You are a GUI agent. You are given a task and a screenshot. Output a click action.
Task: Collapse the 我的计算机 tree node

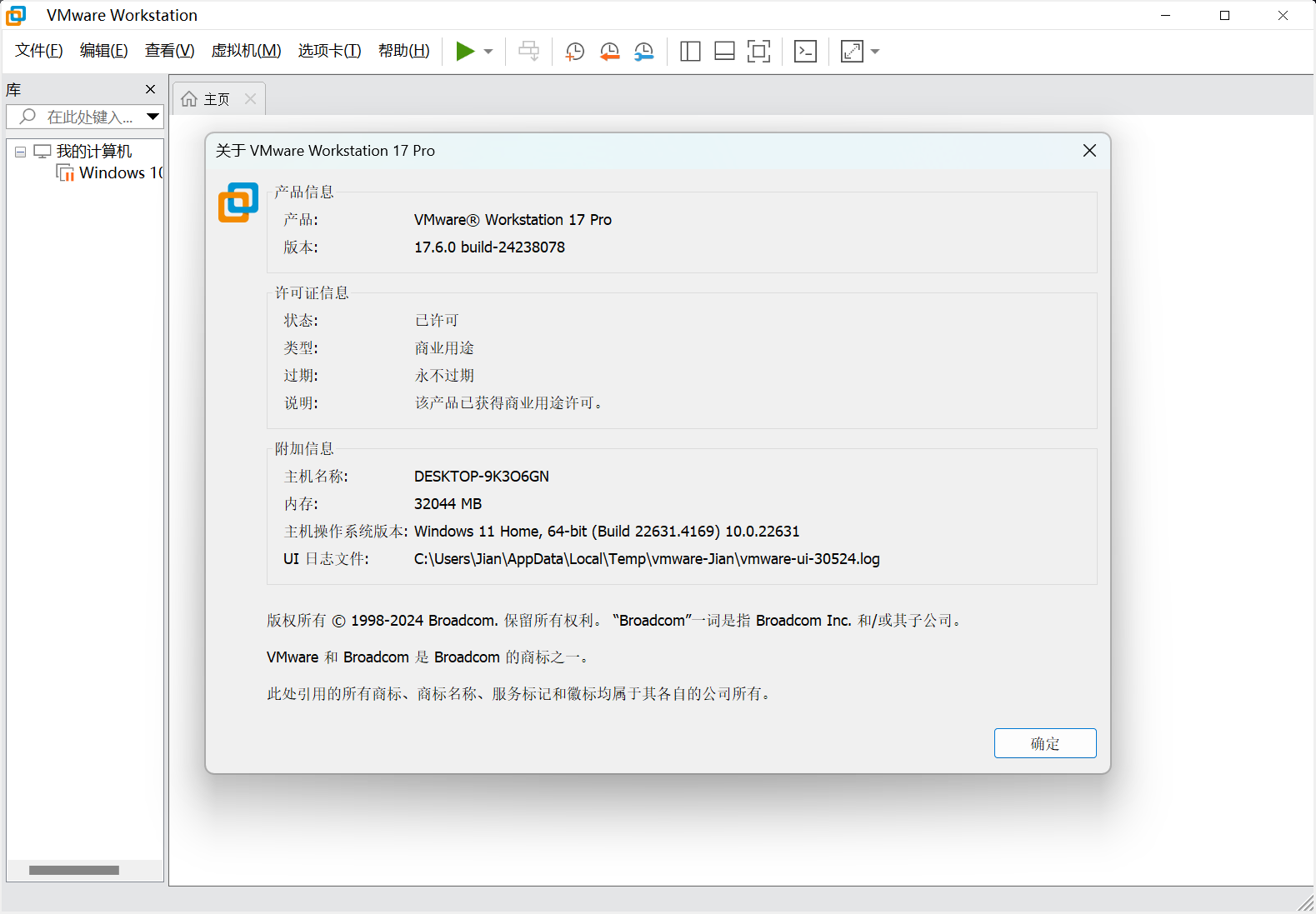[x=21, y=152]
